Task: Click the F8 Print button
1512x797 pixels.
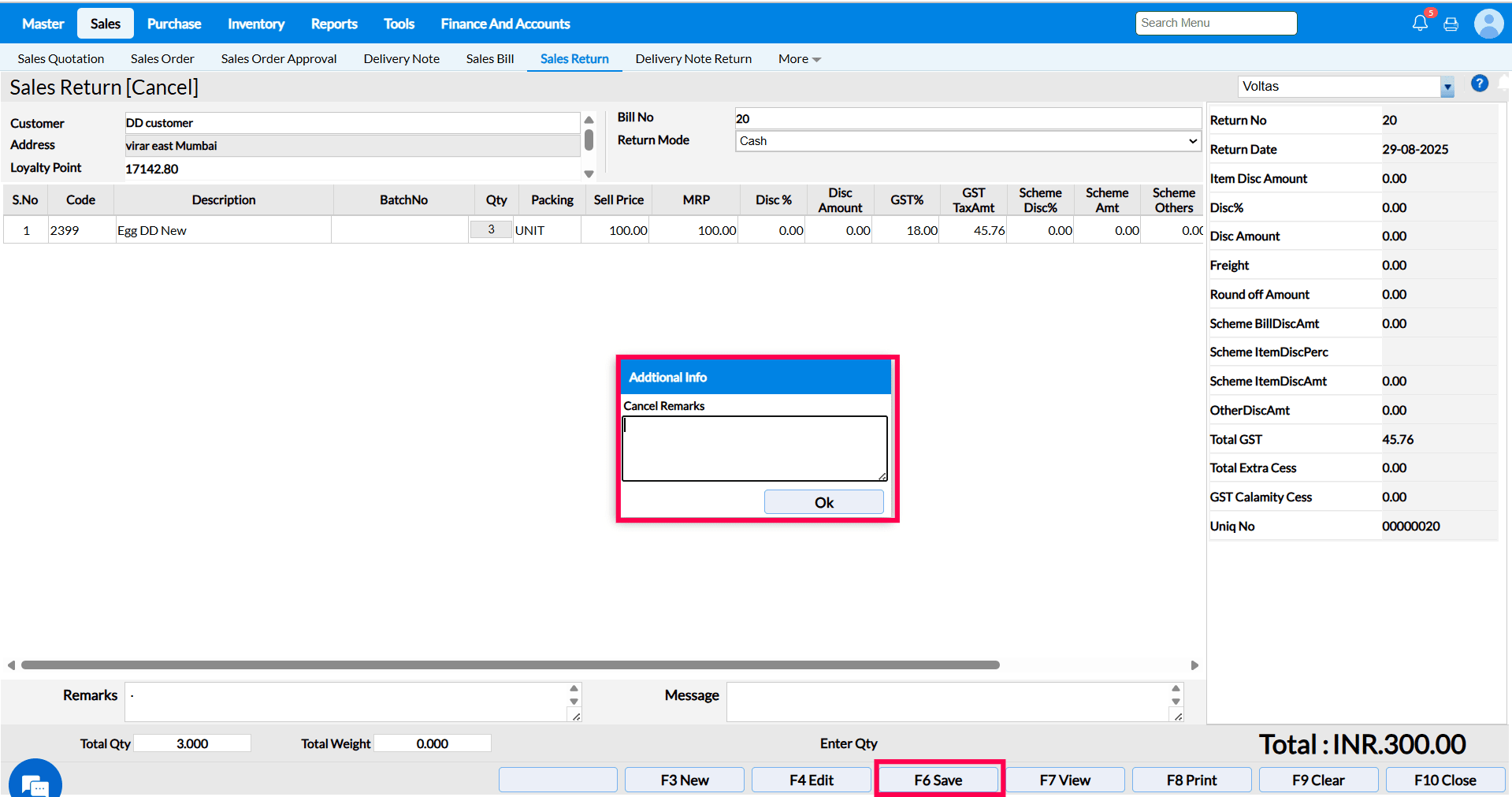Action: click(1192, 780)
